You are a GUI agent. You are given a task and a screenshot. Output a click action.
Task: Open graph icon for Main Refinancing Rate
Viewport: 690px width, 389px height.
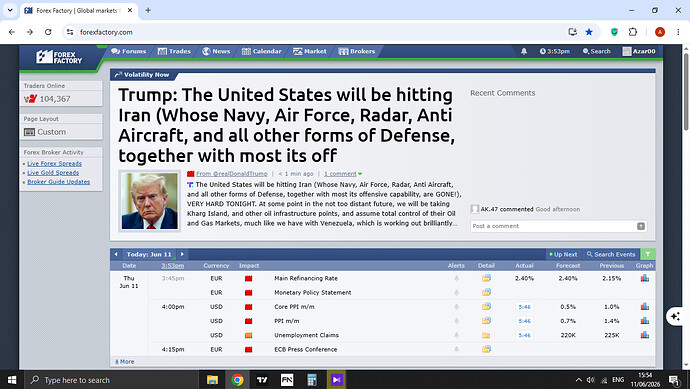point(645,278)
